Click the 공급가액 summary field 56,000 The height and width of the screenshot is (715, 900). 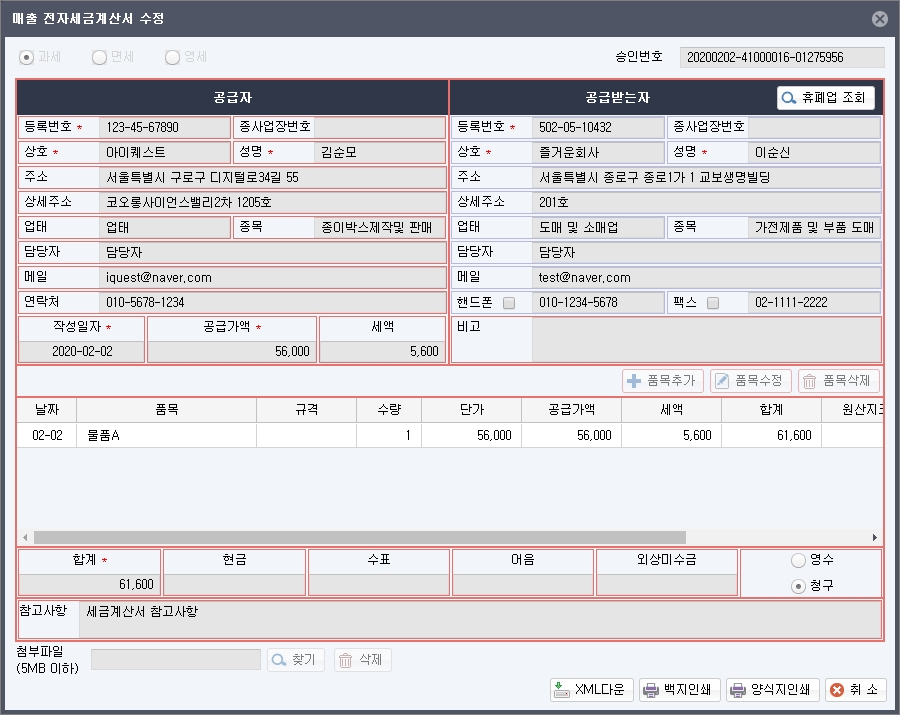pos(232,352)
